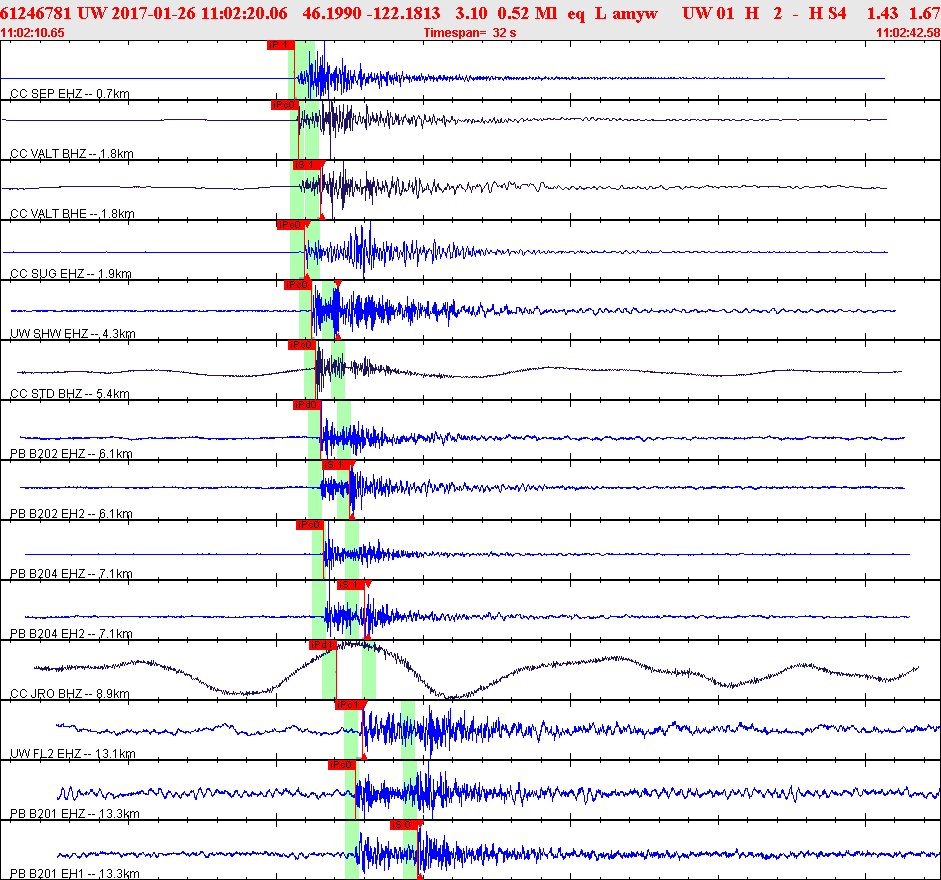
Task: Select the iS 1 pick flag on B204 EH2
Action: point(350,585)
